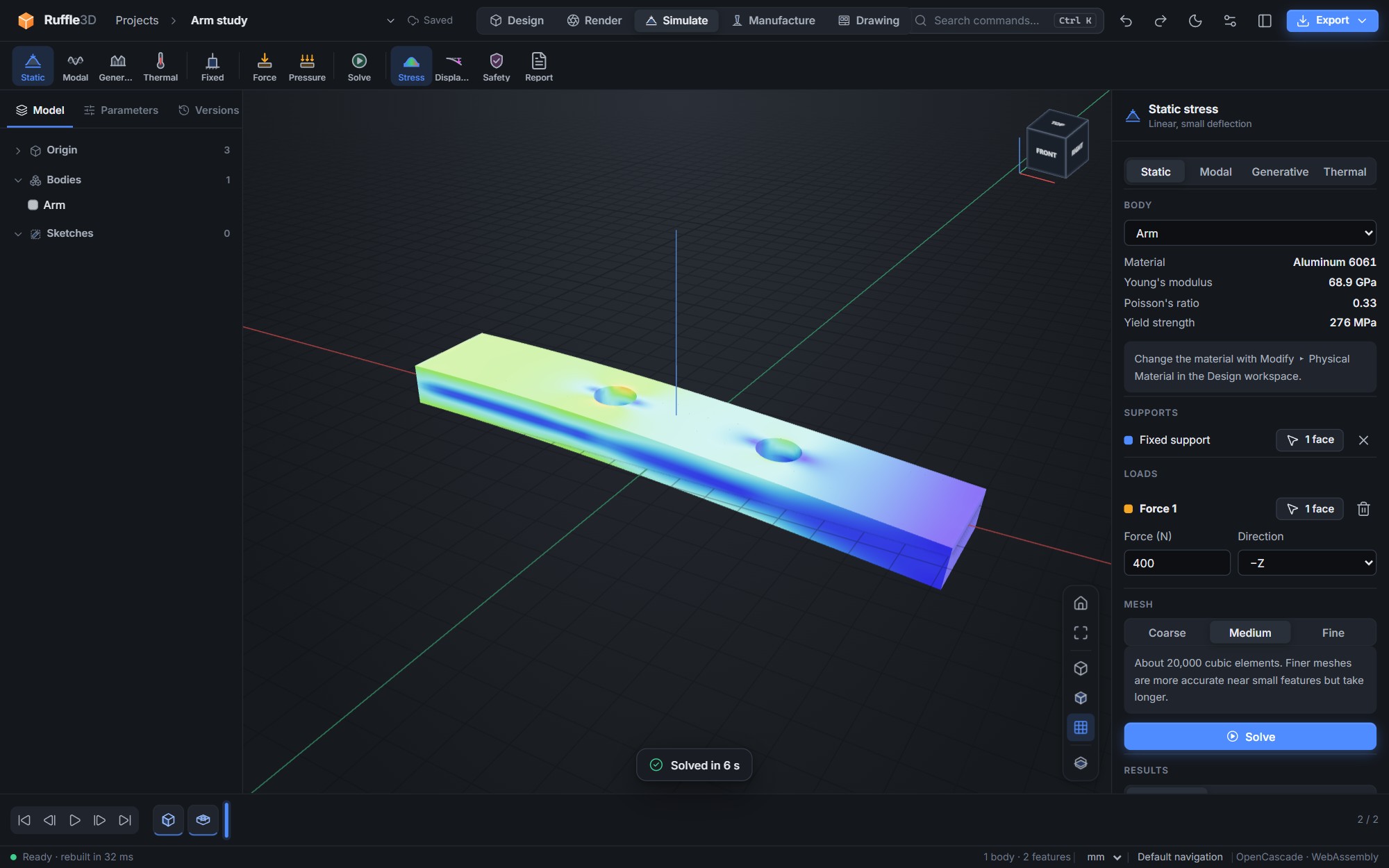The height and width of the screenshot is (868, 1389).
Task: Toggle the grid display
Action: [1081, 727]
